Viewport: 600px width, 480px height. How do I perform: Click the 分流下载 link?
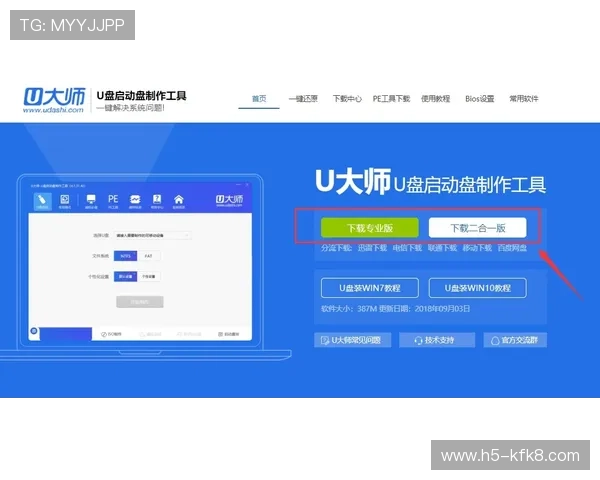coord(336,248)
